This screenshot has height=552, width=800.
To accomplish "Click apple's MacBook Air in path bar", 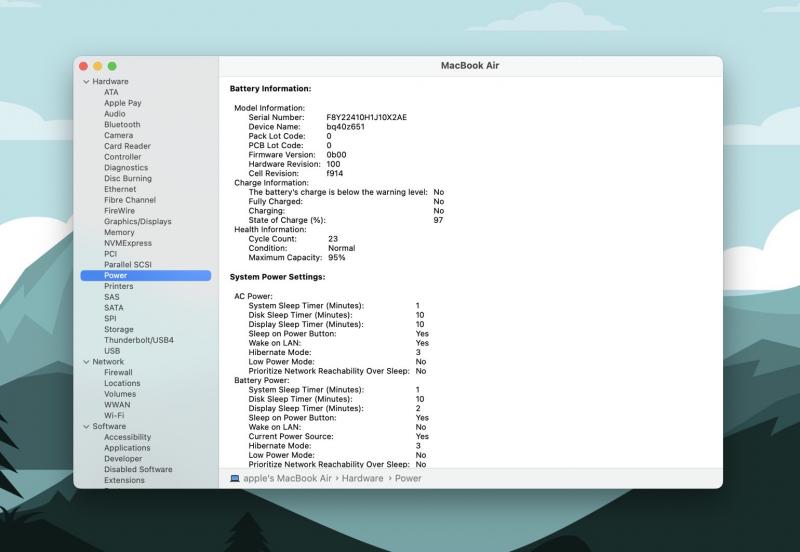I will point(287,479).
